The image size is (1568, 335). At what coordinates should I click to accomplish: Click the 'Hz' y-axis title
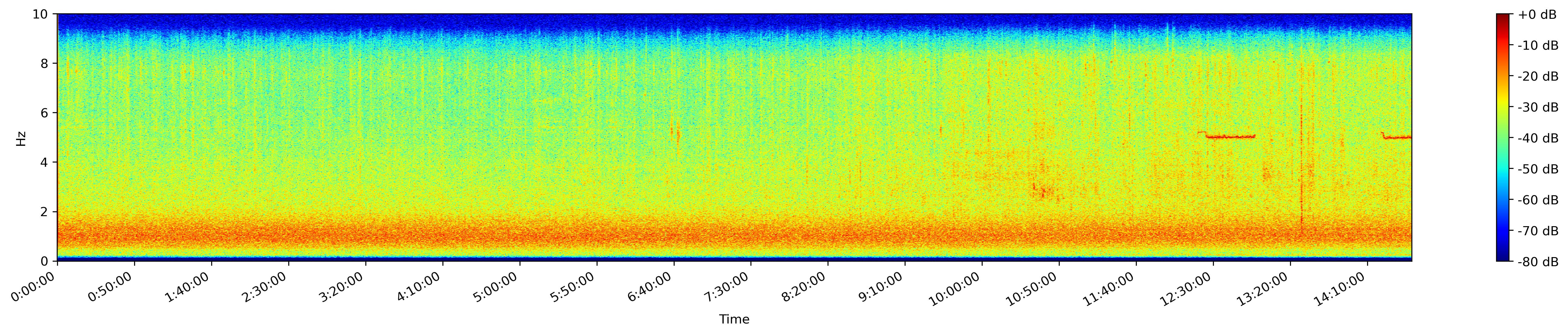click(x=21, y=138)
